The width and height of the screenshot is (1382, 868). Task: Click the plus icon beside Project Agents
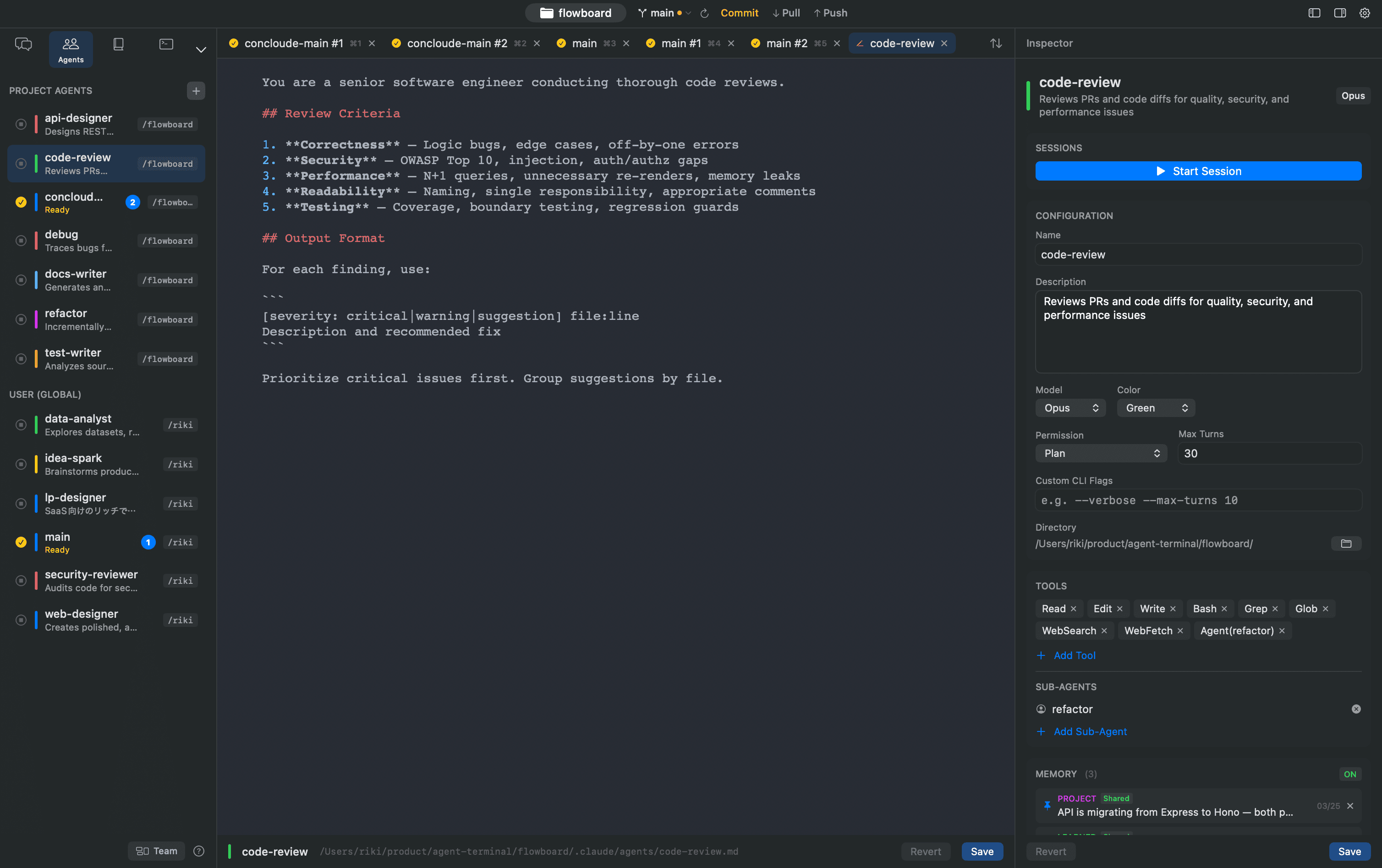(196, 91)
